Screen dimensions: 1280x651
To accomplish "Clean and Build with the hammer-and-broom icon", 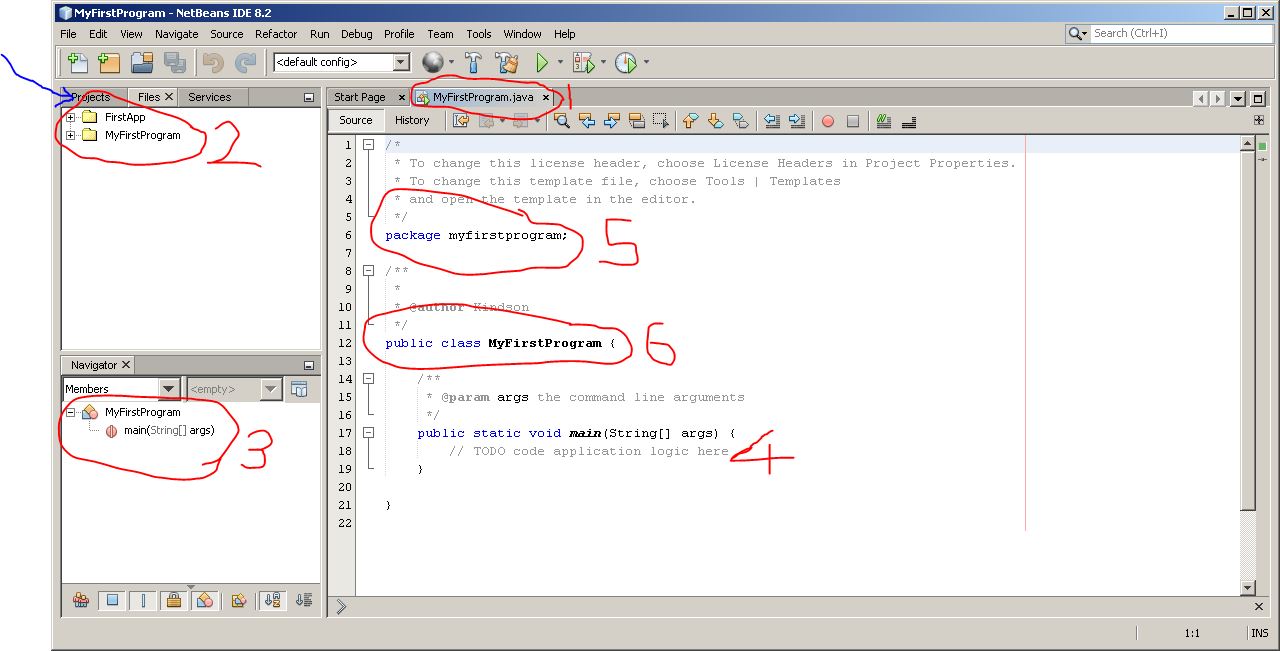I will [506, 62].
